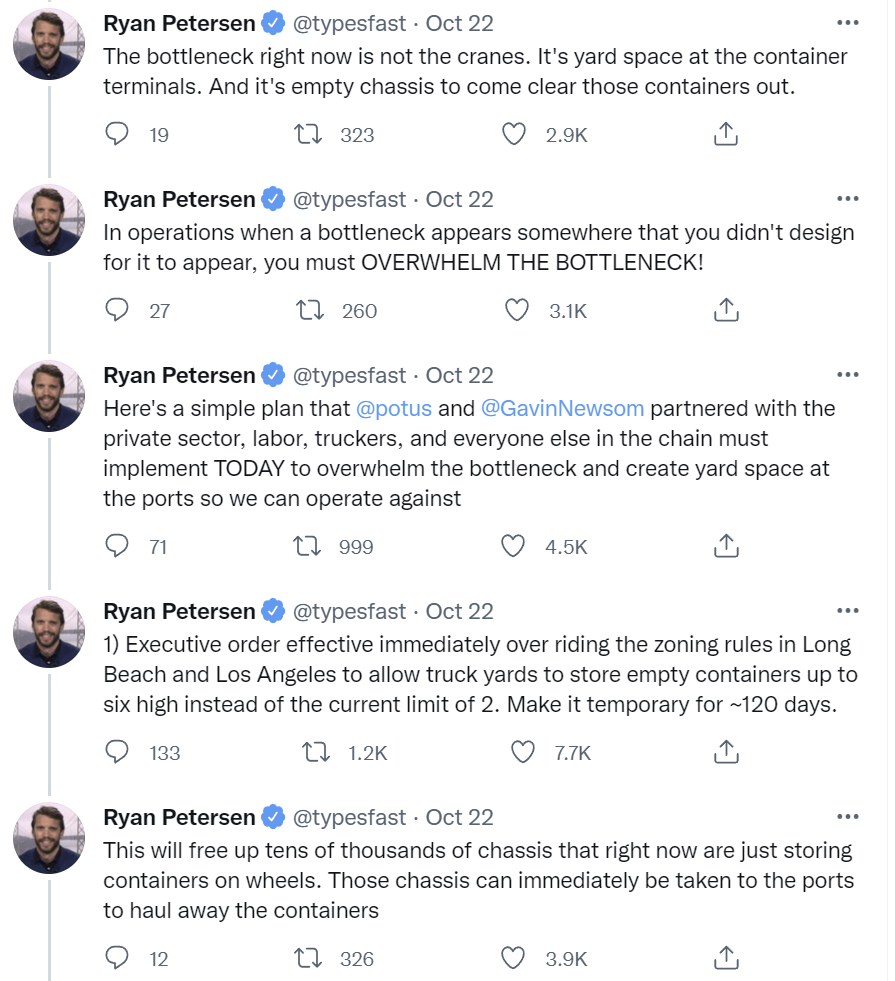Open the @typesfast handle on the second tweet
Screen dimensions: 895x981
tap(349, 199)
